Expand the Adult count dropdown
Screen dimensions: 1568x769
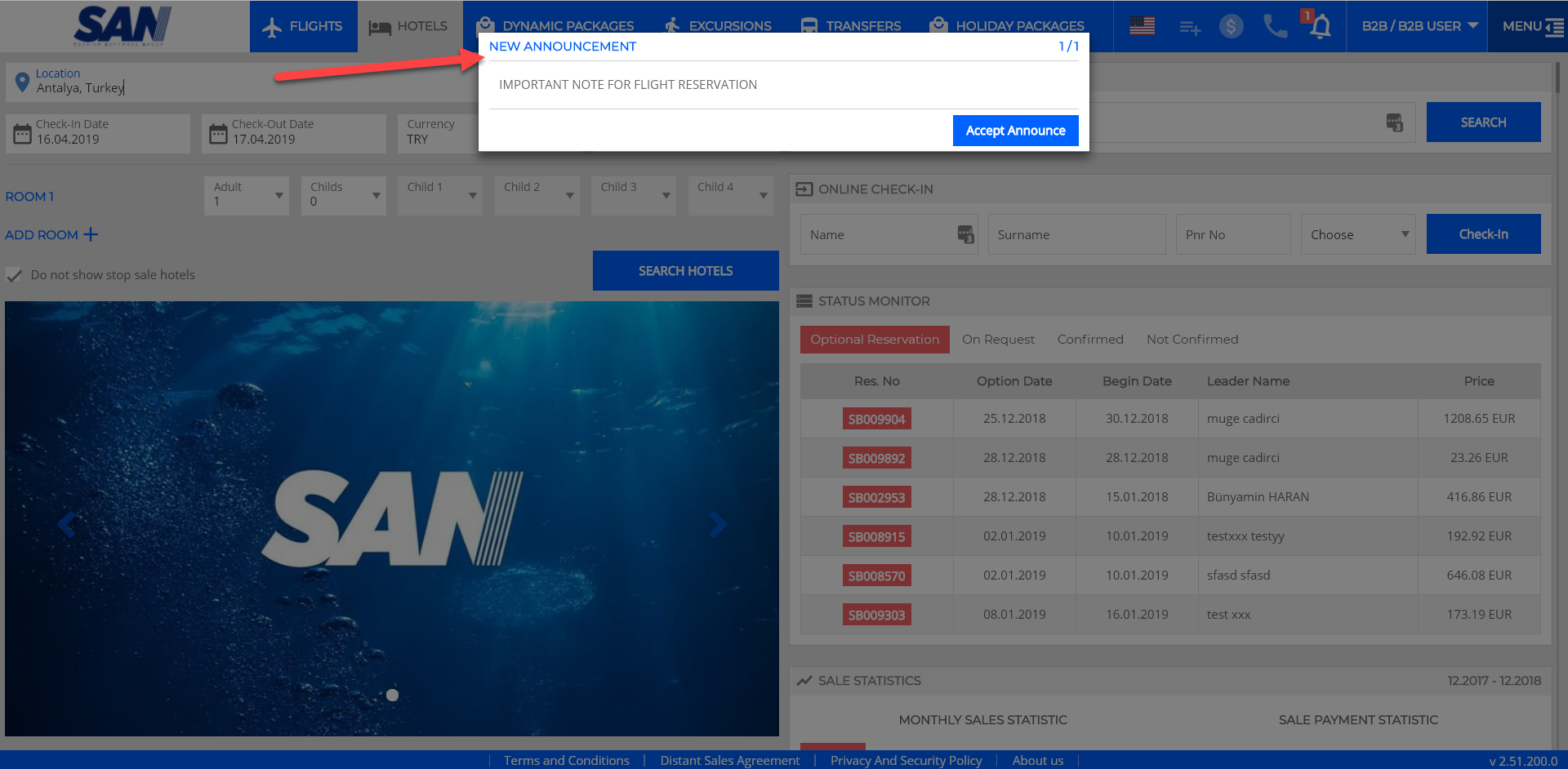(x=247, y=196)
